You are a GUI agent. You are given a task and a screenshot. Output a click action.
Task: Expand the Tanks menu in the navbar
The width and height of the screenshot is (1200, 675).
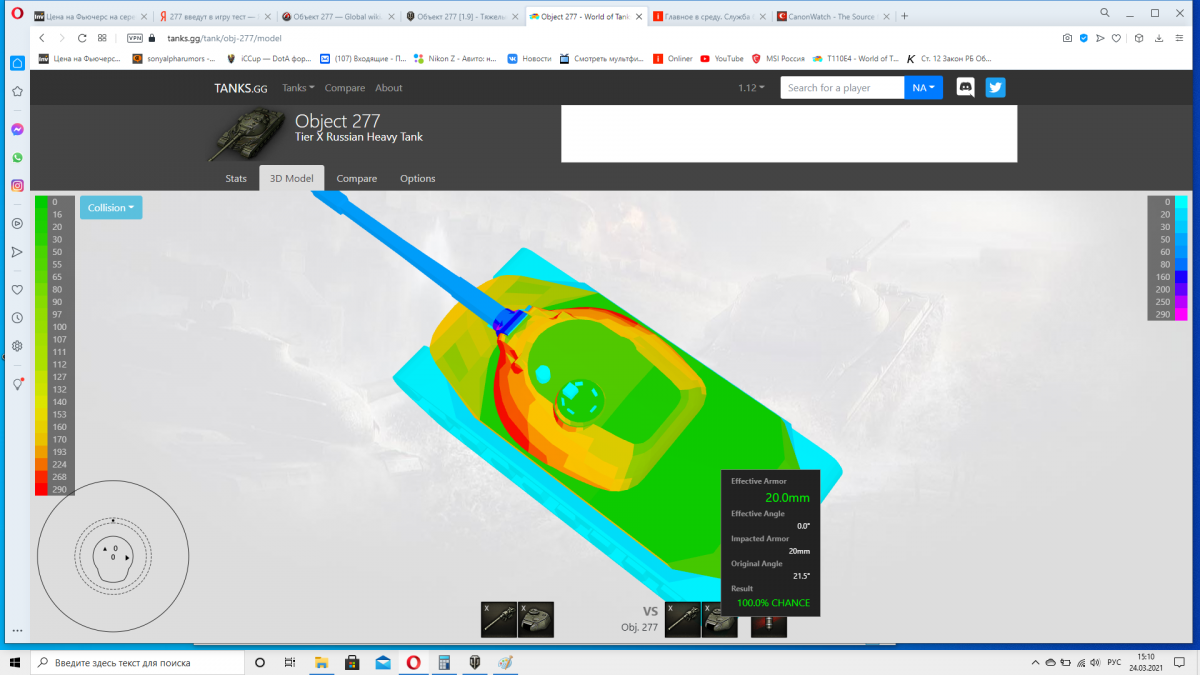coord(298,88)
